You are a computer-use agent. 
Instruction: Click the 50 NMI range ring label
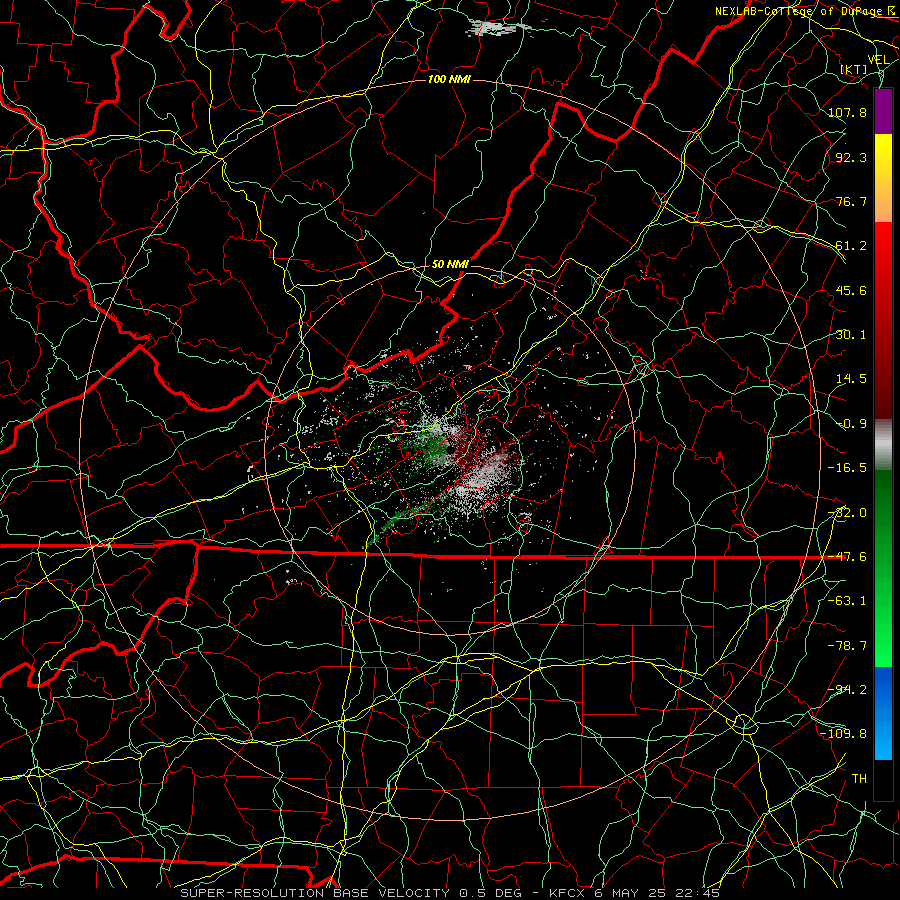coord(450,265)
